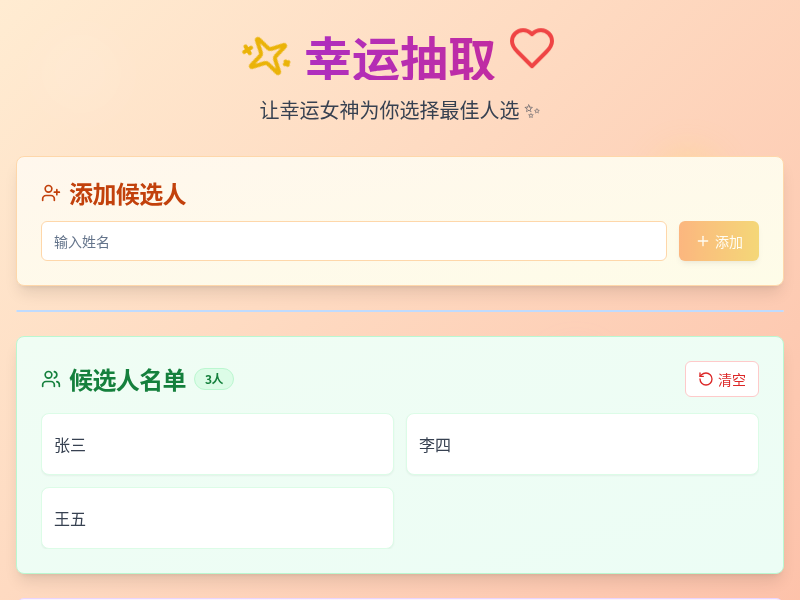Click the 候选人名单 section header text
This screenshot has height=600, width=800.
click(127, 379)
